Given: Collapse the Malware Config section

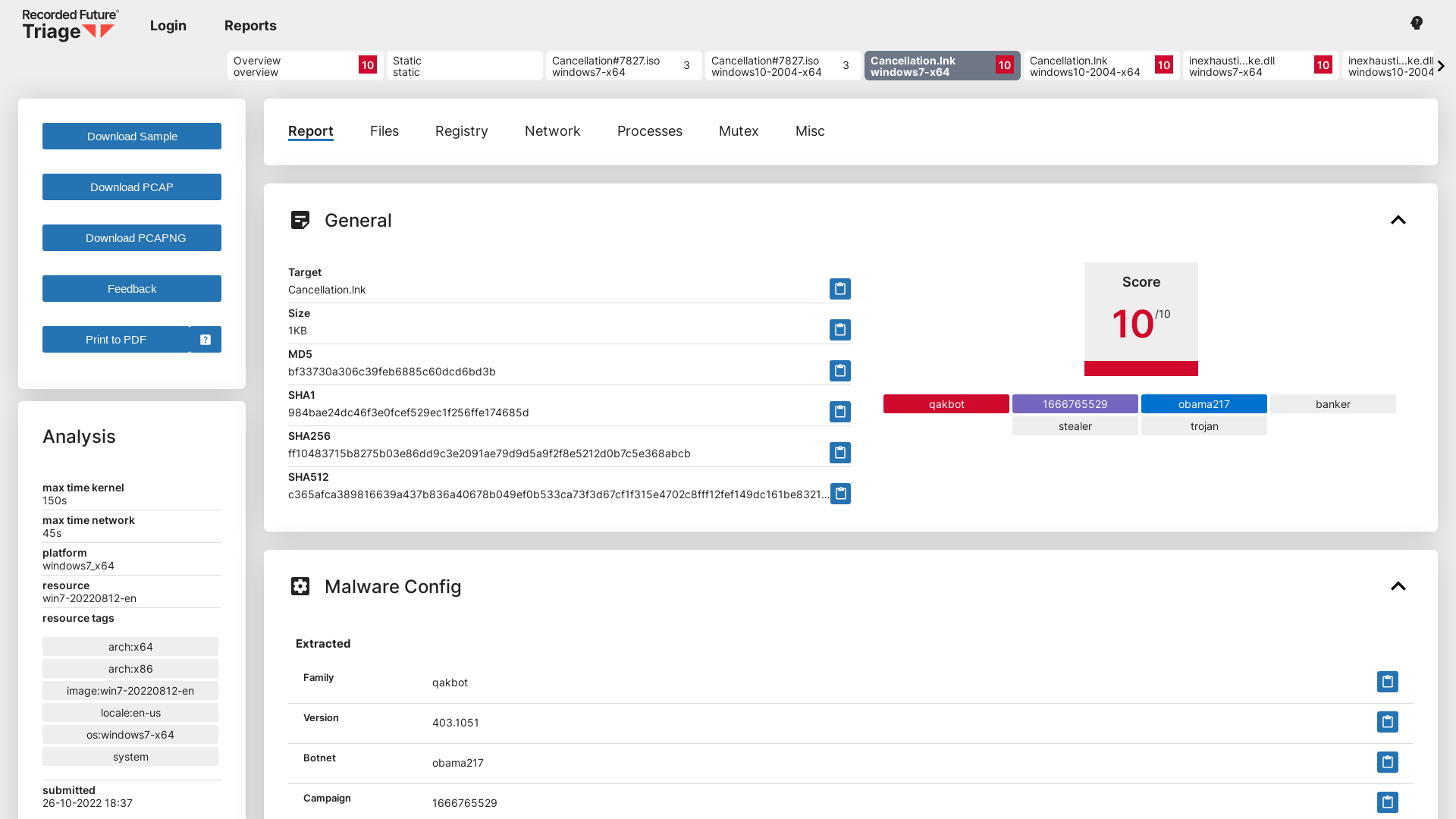Looking at the screenshot, I should tap(1398, 586).
